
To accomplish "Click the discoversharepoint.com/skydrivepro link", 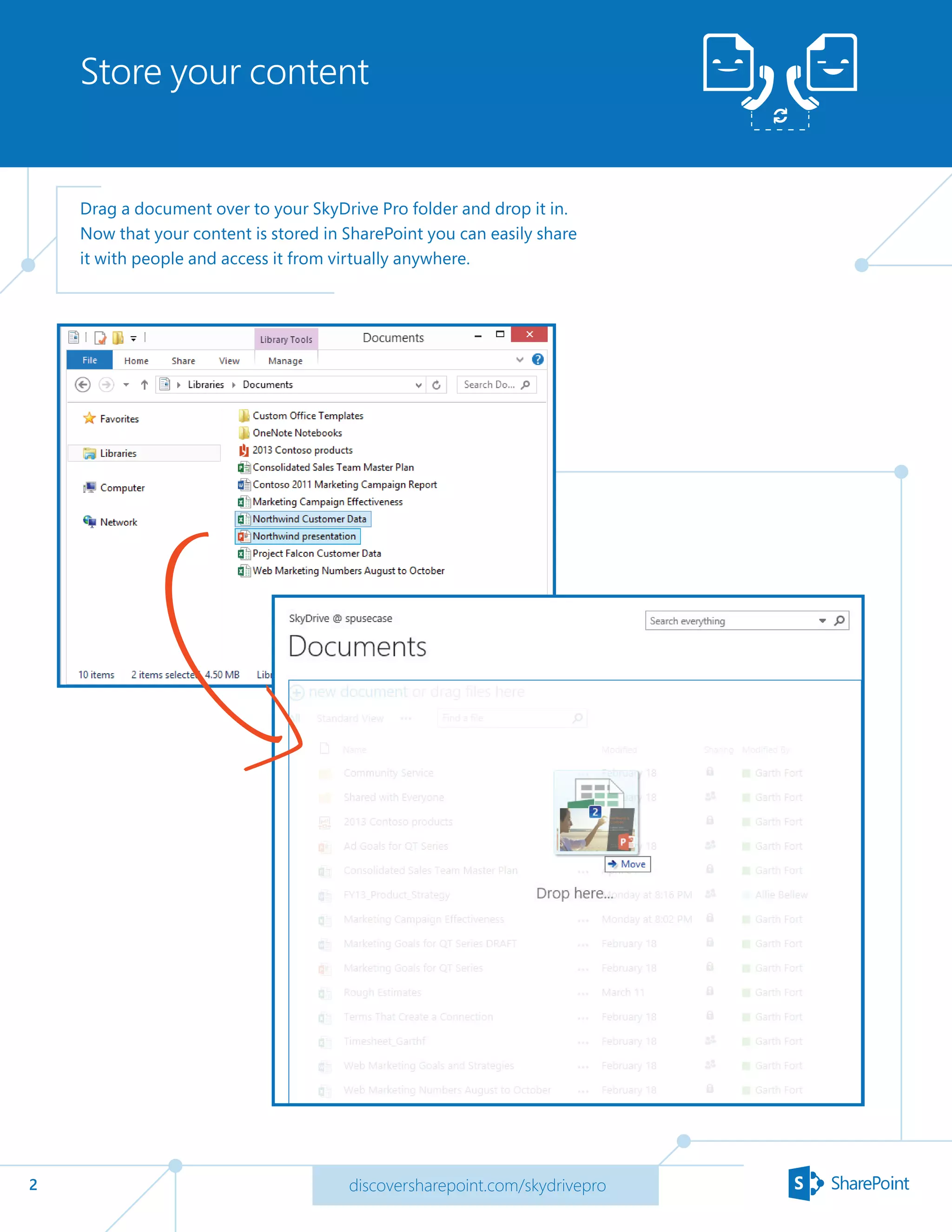I will coord(477,1185).
